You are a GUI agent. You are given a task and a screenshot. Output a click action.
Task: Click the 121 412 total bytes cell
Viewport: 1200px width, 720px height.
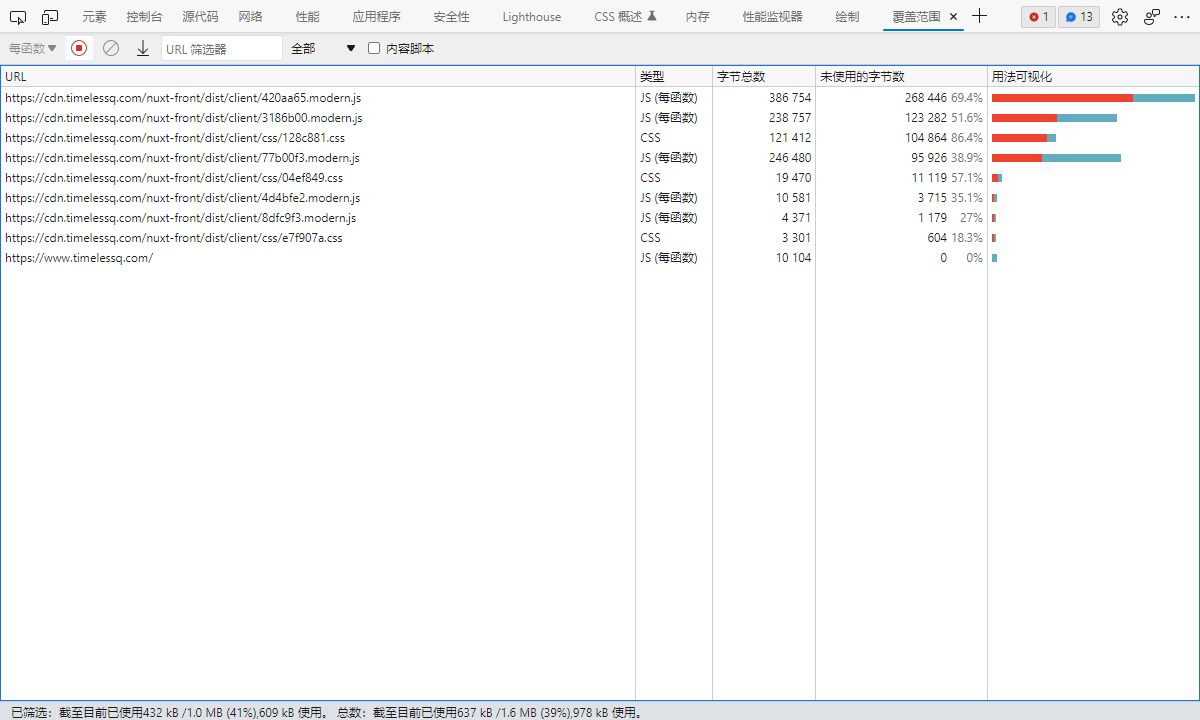764,138
